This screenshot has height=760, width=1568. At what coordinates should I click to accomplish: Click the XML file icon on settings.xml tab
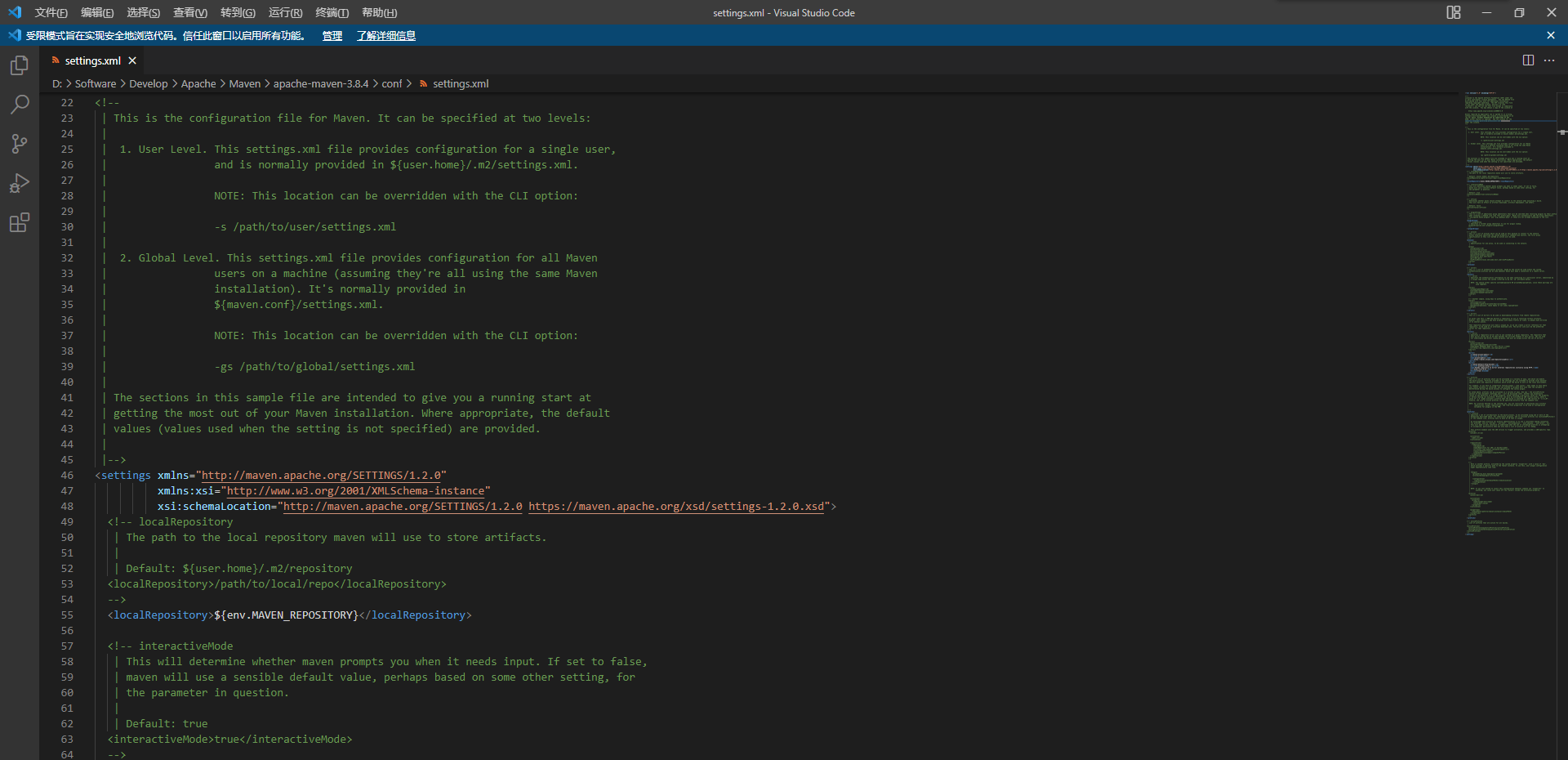pyautogui.click(x=56, y=60)
